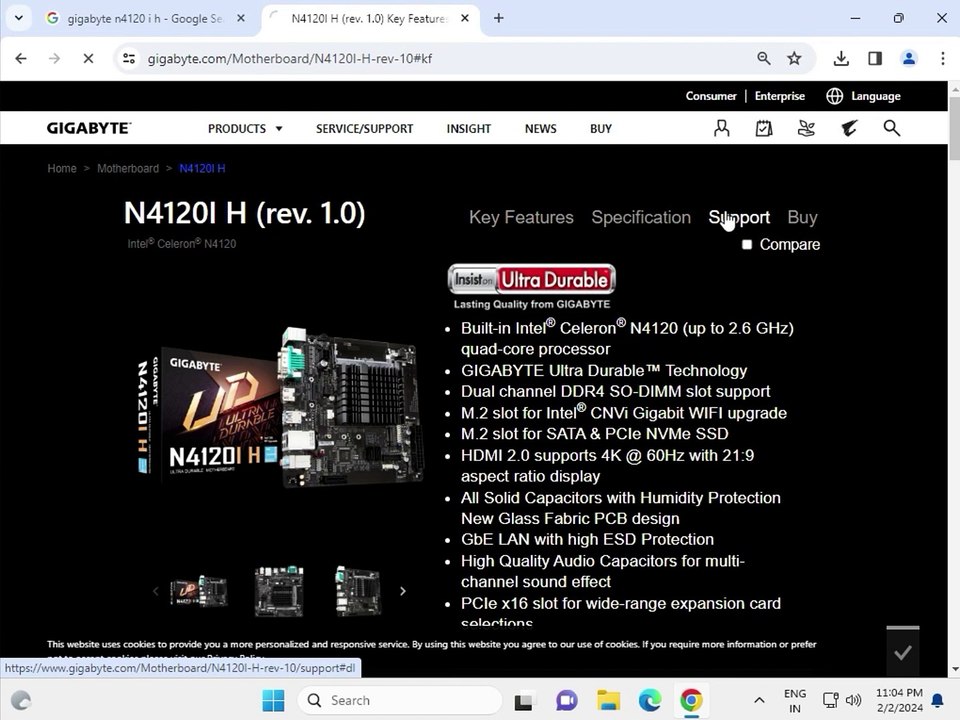Select the N4120I H (rev. 1.0) browser tab
Image resolution: width=960 pixels, height=720 pixels.
[369, 18]
